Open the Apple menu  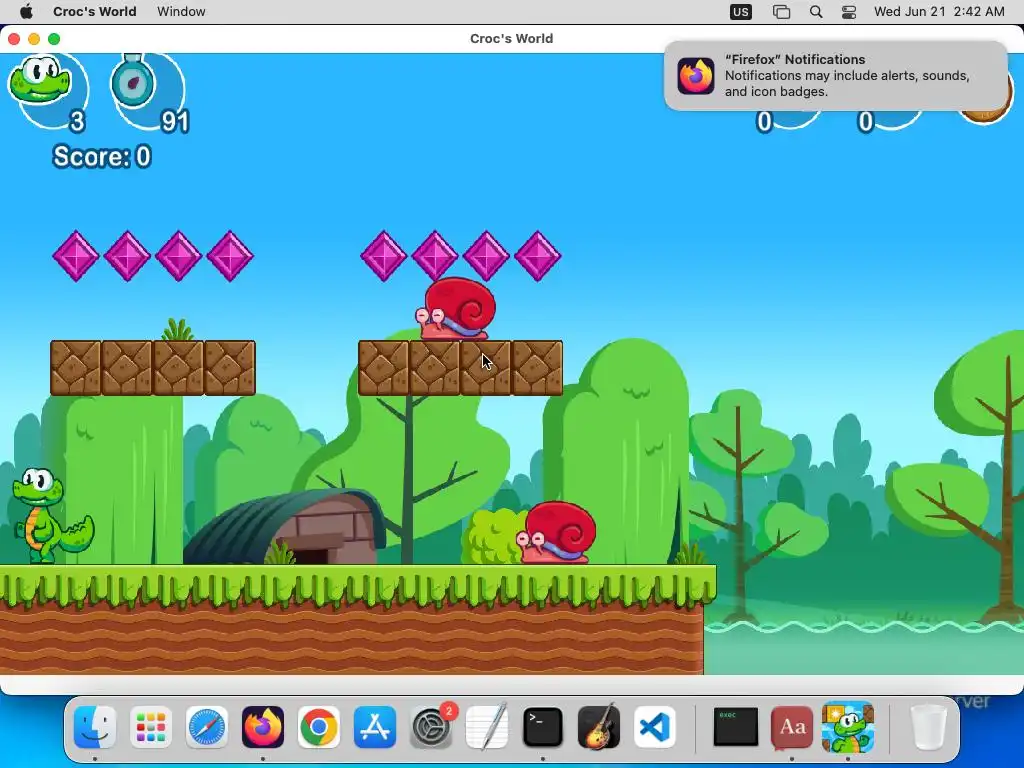pos(26,11)
